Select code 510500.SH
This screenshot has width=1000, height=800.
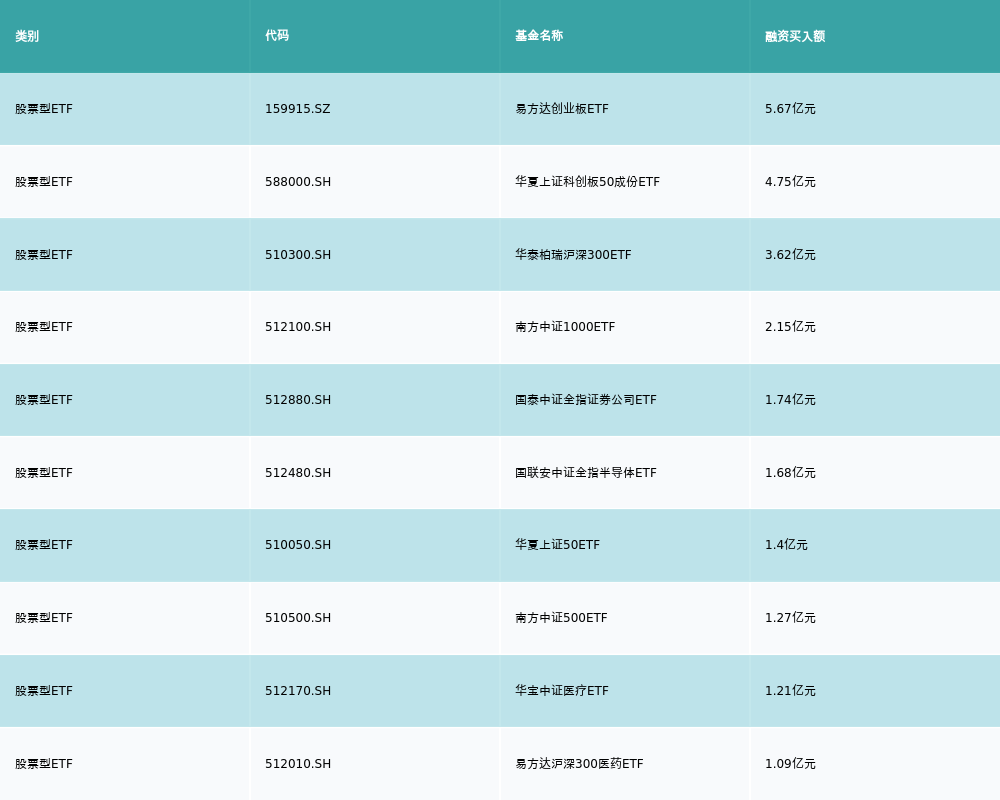pos(298,618)
